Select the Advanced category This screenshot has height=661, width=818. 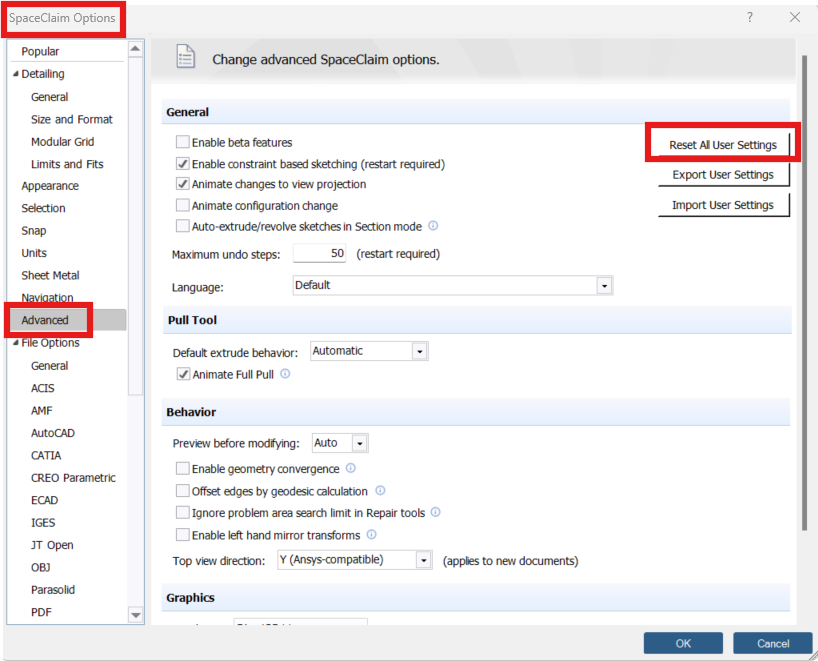click(67, 320)
